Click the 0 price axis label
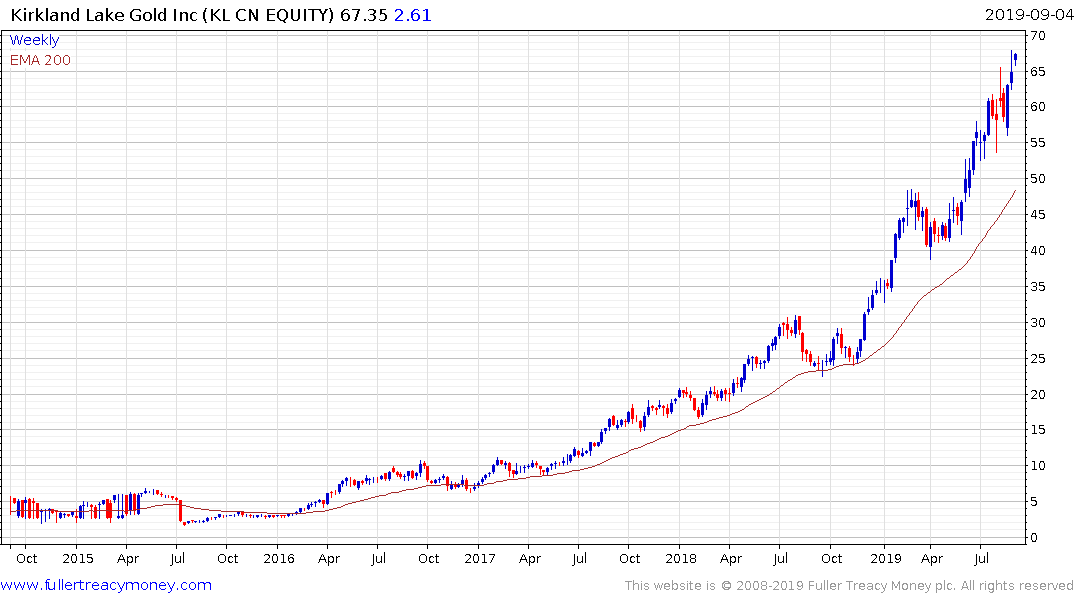This screenshot has height=600, width=1075. (x=1034, y=538)
